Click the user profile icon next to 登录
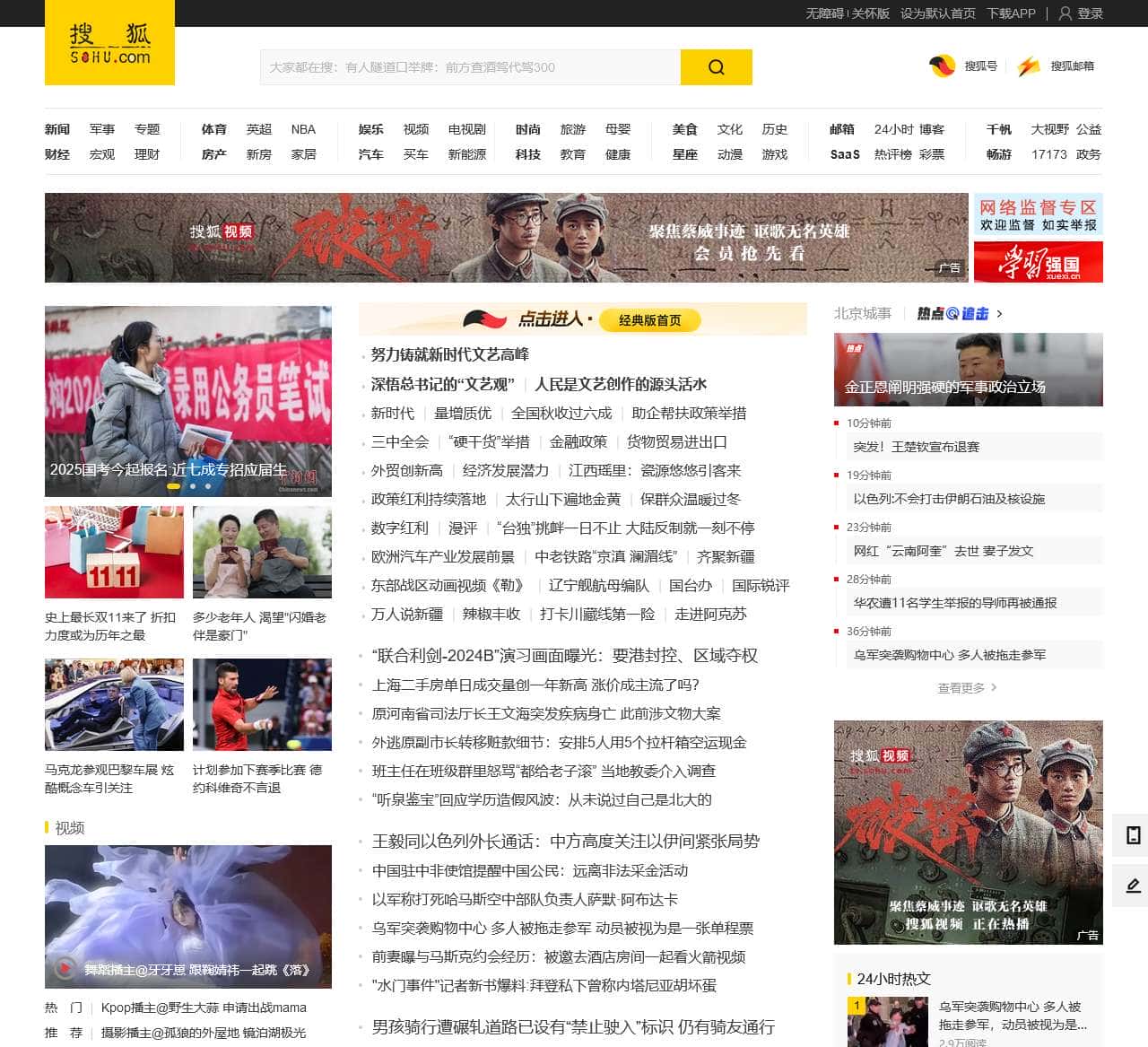 pos(1064,13)
